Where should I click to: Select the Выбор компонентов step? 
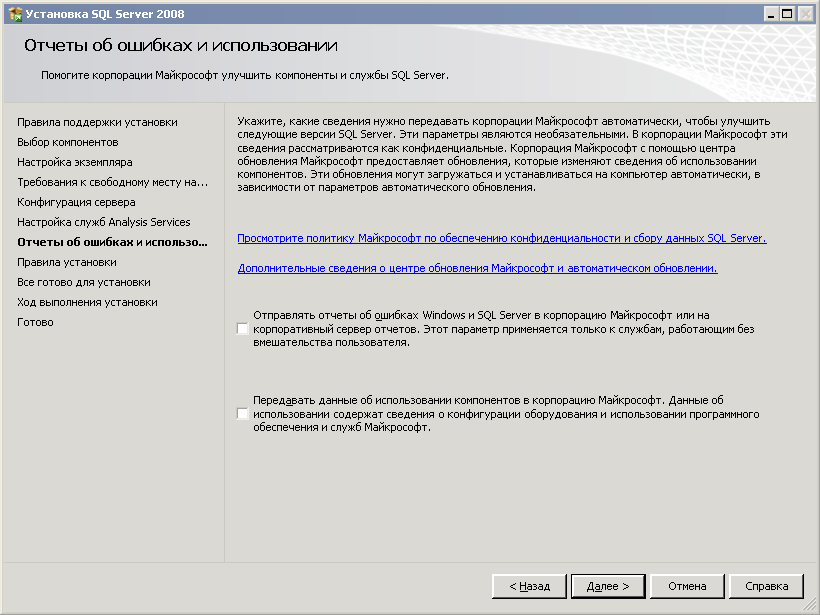67,142
